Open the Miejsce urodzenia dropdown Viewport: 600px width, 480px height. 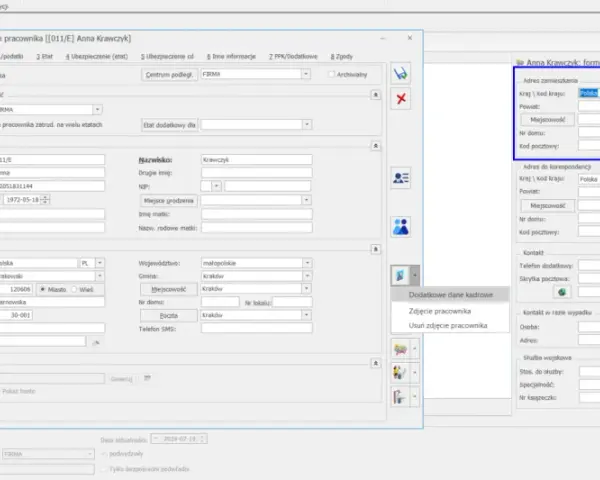pyautogui.click(x=306, y=200)
